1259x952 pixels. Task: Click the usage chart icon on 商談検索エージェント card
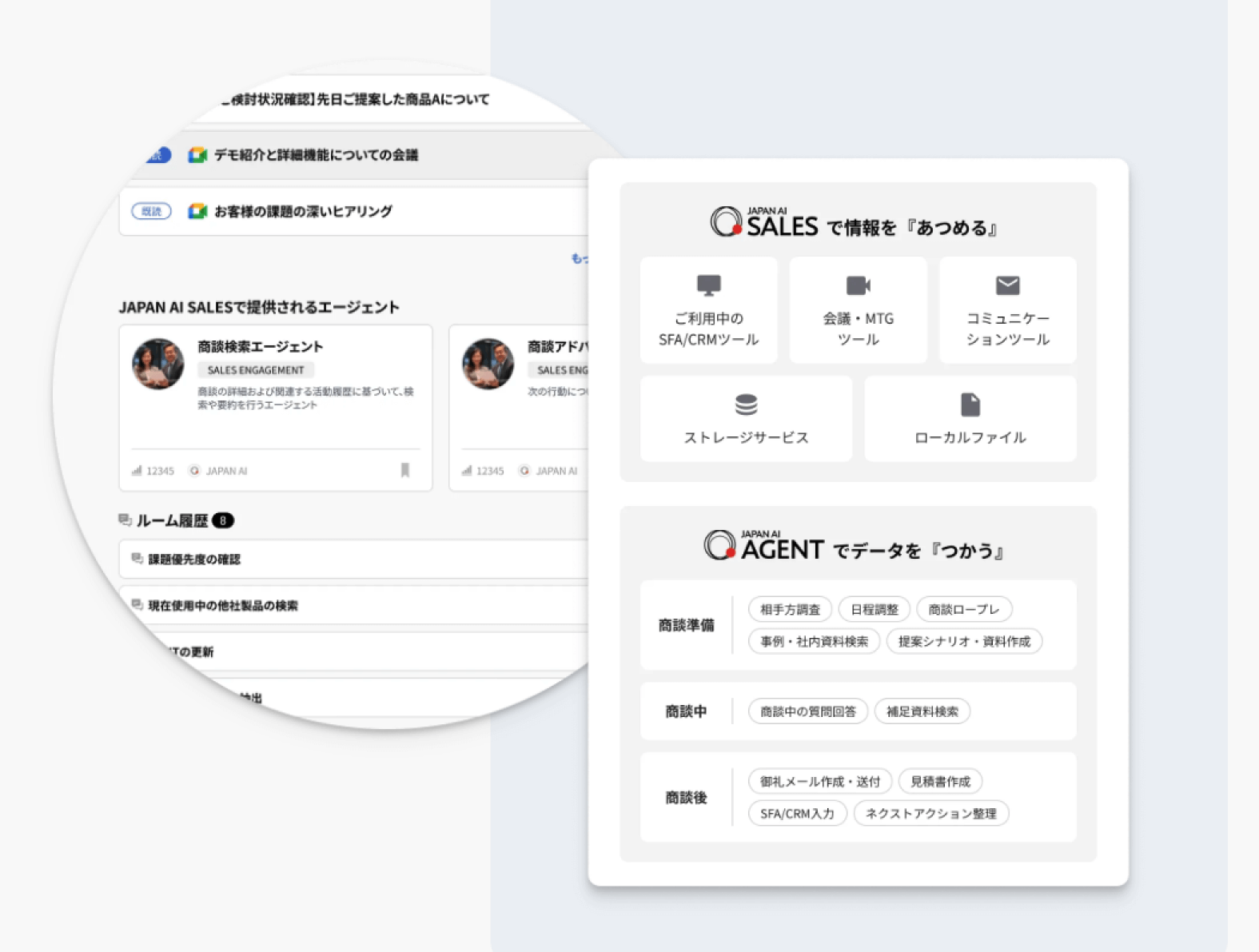(x=137, y=471)
